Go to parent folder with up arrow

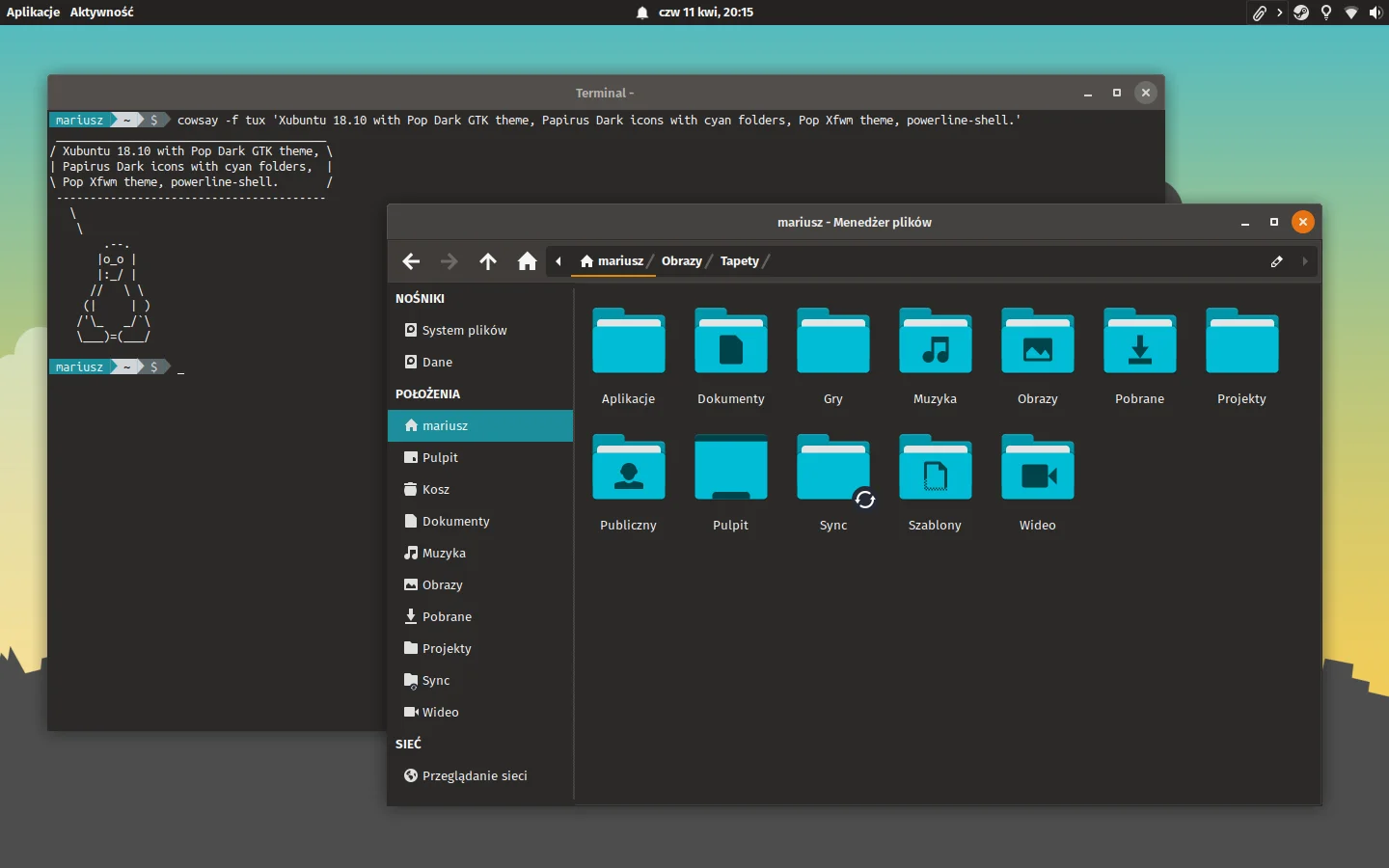tap(488, 261)
